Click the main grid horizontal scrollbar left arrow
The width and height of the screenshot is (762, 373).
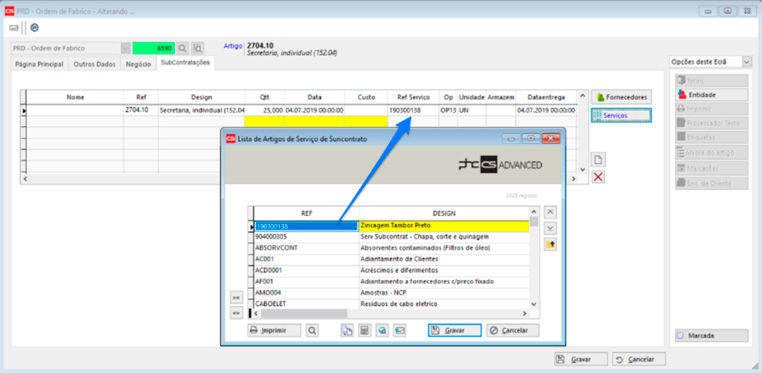[25, 179]
